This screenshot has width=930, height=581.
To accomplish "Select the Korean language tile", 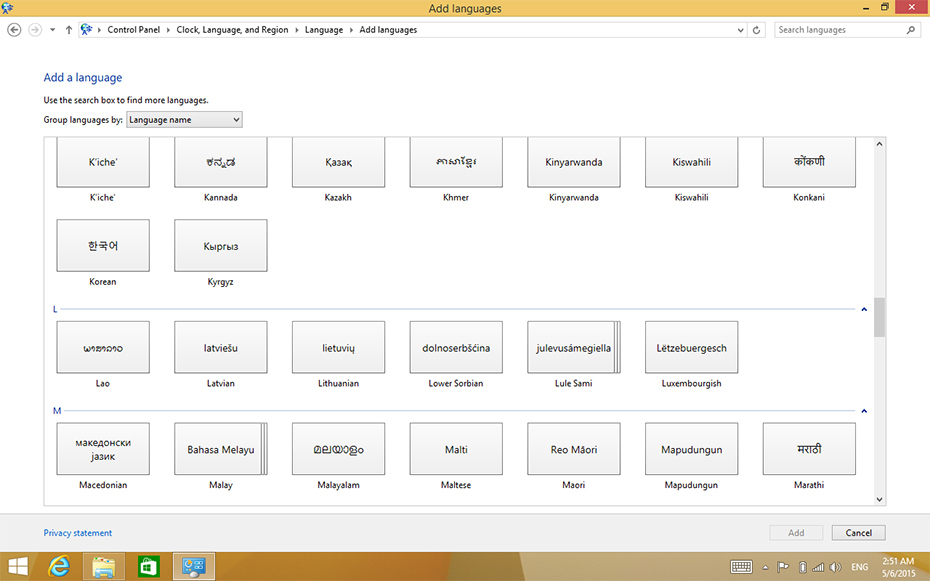I will (103, 246).
